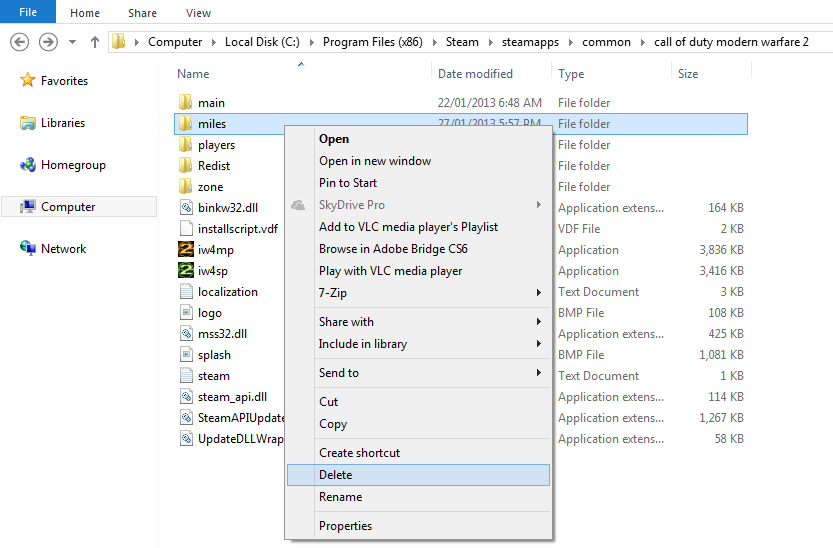Choose Pin to Start
833x548 pixels.
(x=418, y=183)
